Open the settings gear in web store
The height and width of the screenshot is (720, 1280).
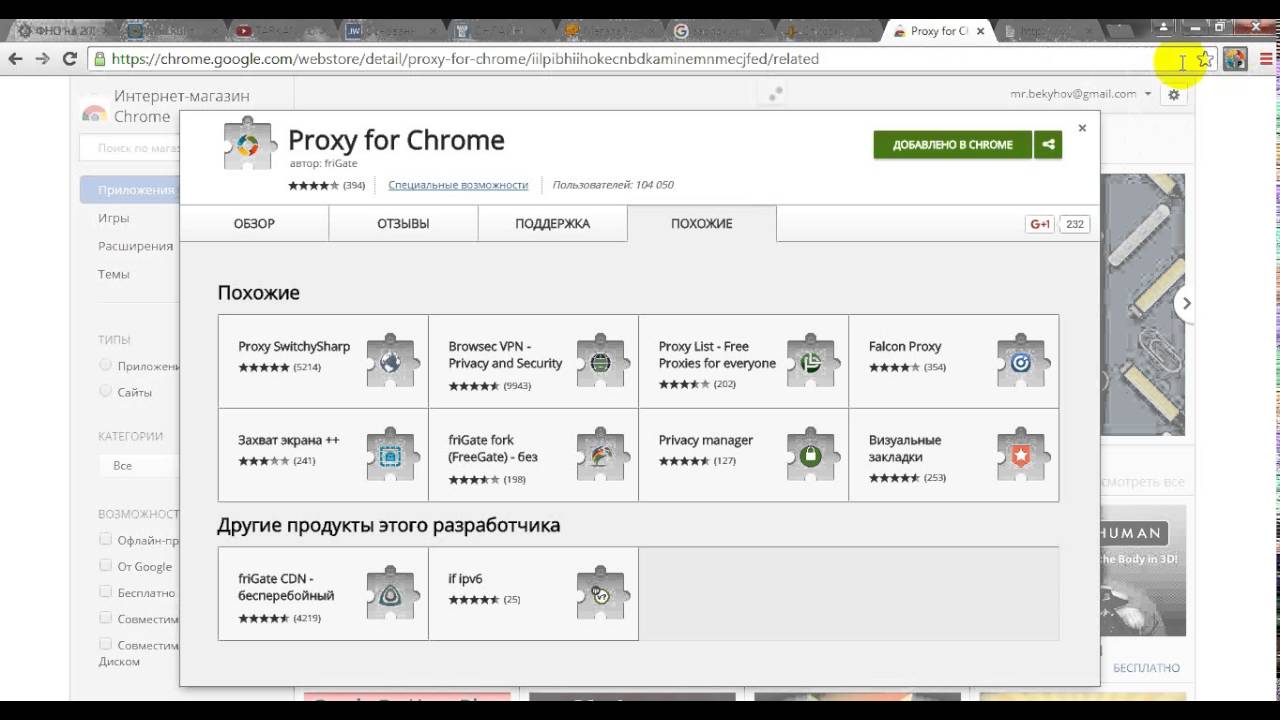[x=1174, y=95]
